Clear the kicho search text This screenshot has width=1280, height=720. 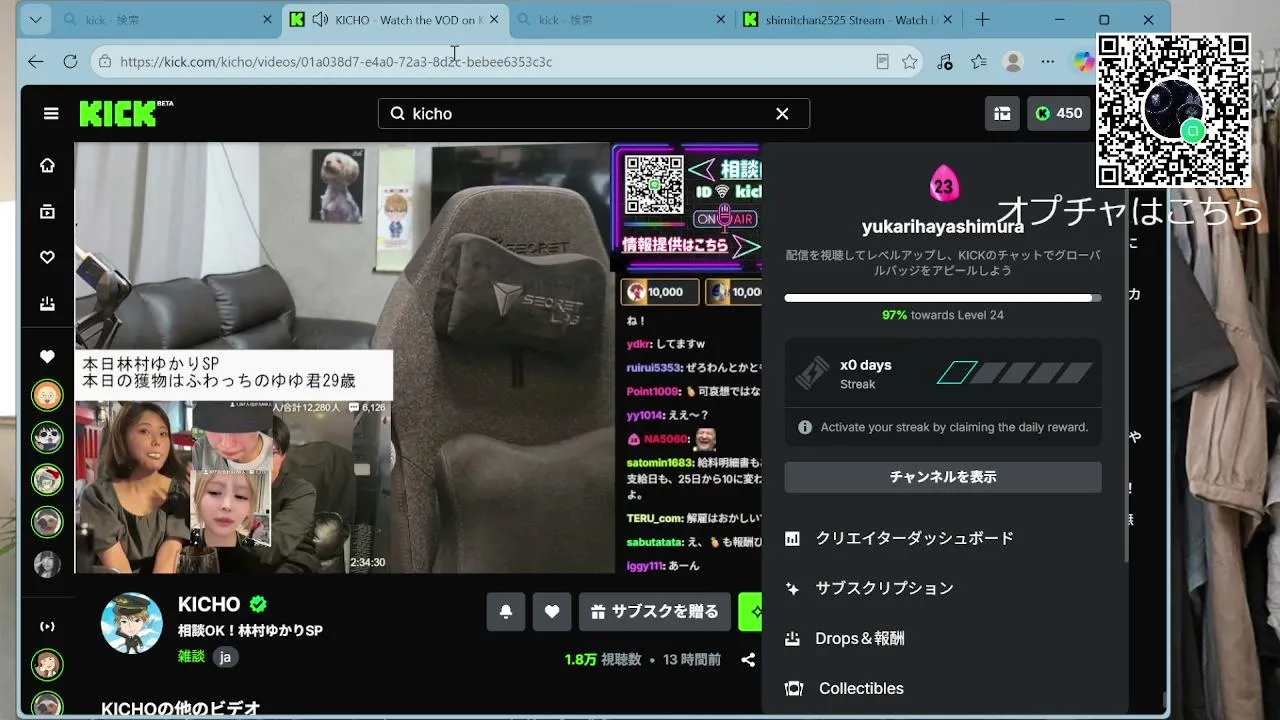pos(782,114)
